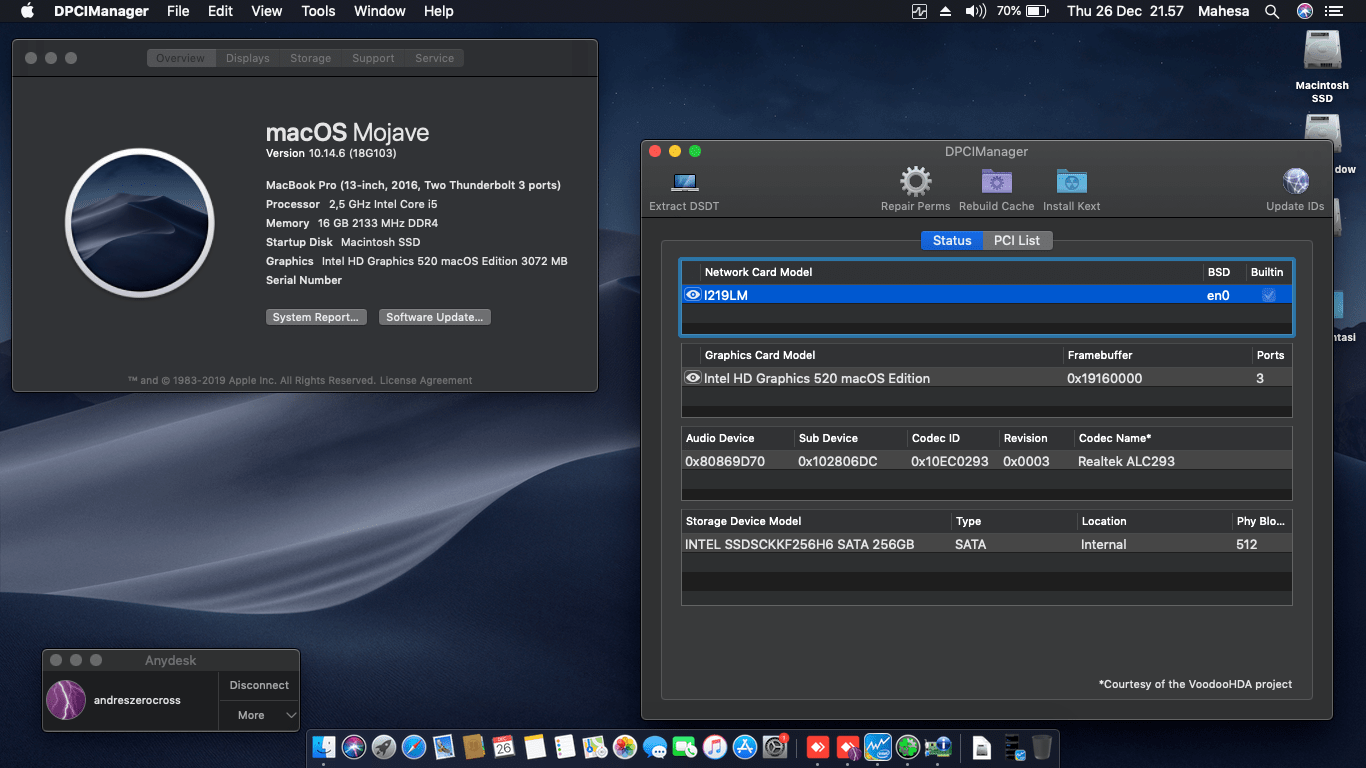The height and width of the screenshot is (768, 1366).
Task: Open the Service tab in About This Mac
Action: click(x=434, y=58)
